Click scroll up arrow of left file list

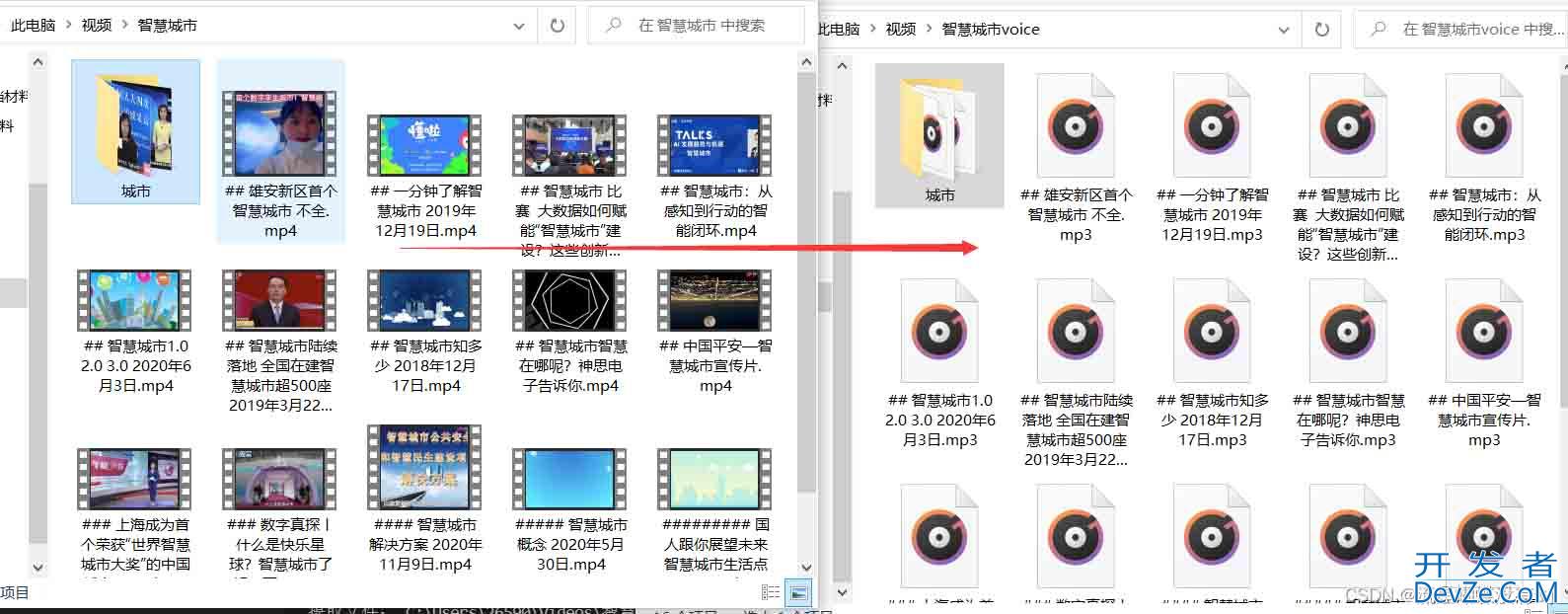pyautogui.click(x=806, y=63)
